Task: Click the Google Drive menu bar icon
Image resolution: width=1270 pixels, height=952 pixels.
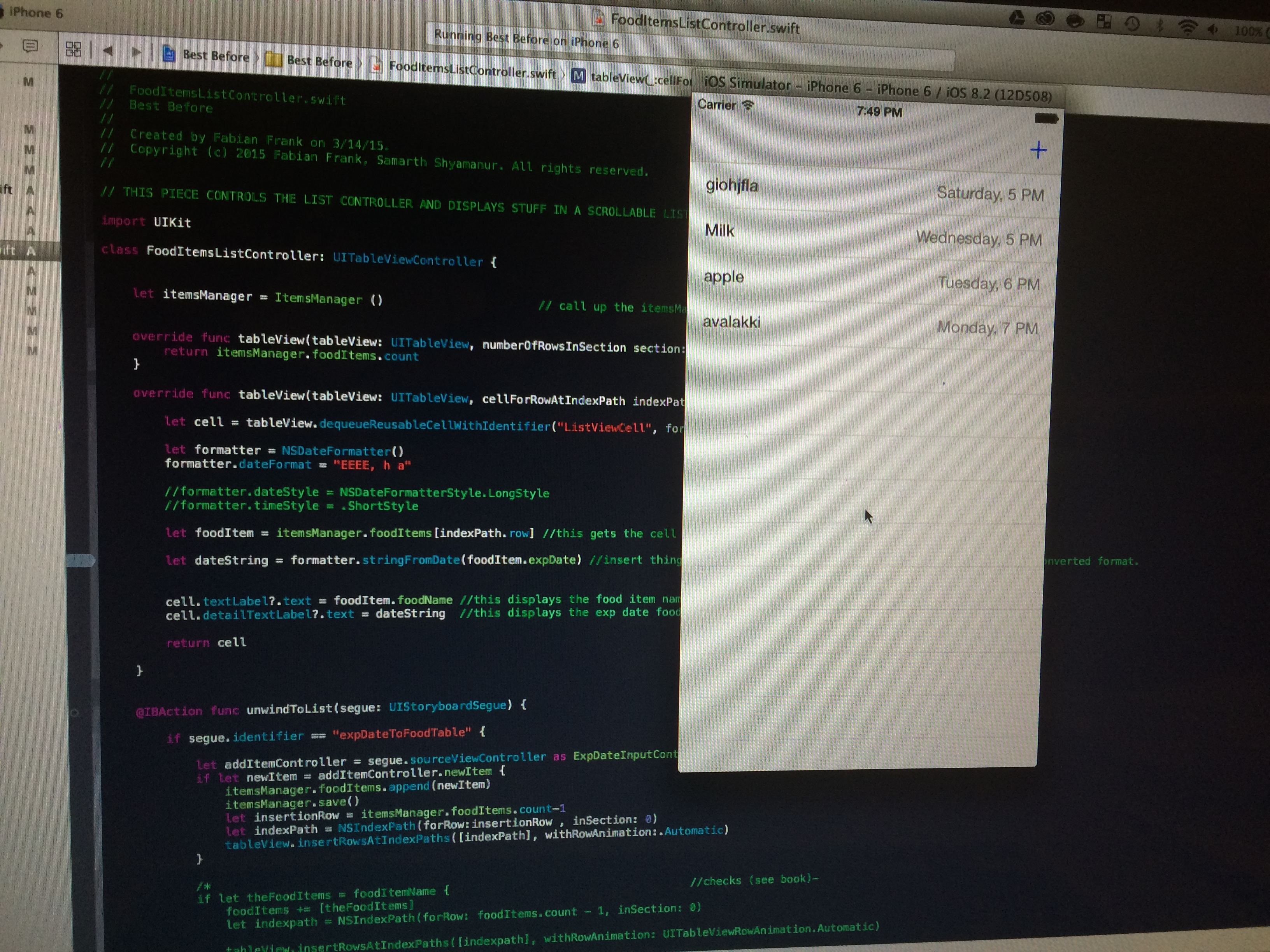Action: (1017, 18)
